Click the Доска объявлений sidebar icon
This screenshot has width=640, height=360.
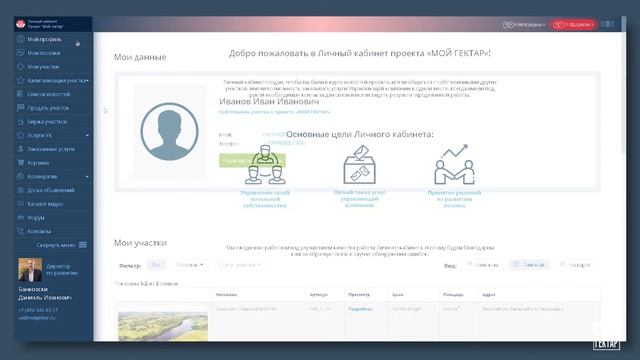[20, 190]
